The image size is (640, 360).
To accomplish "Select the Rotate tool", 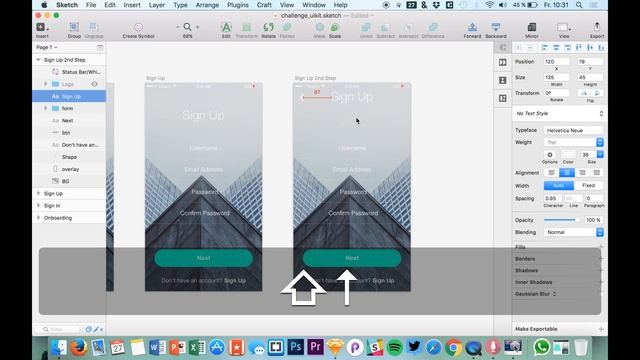I will click(x=268, y=27).
